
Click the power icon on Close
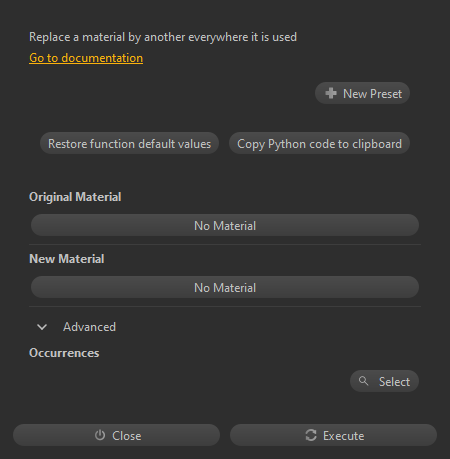point(100,435)
